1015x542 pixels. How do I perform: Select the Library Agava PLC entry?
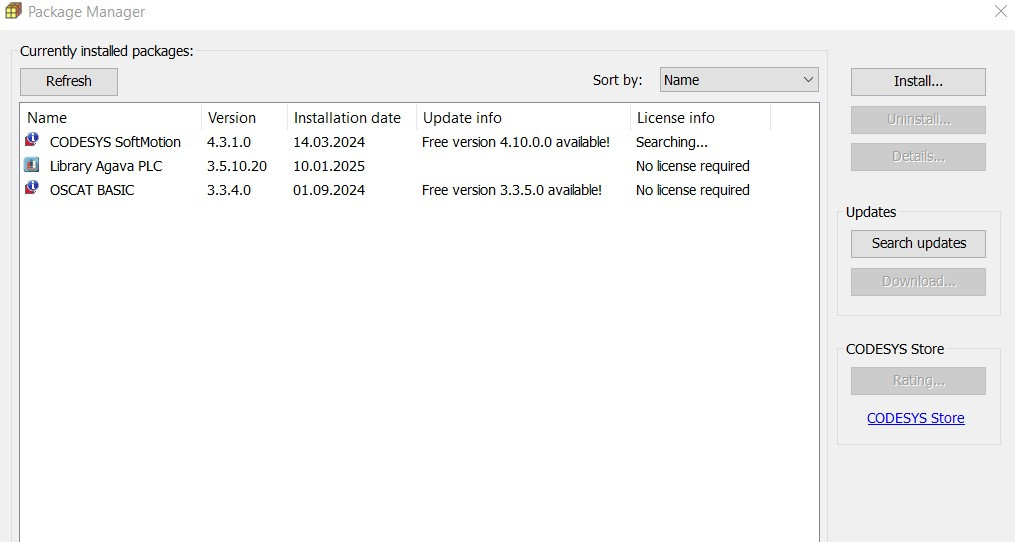106,166
